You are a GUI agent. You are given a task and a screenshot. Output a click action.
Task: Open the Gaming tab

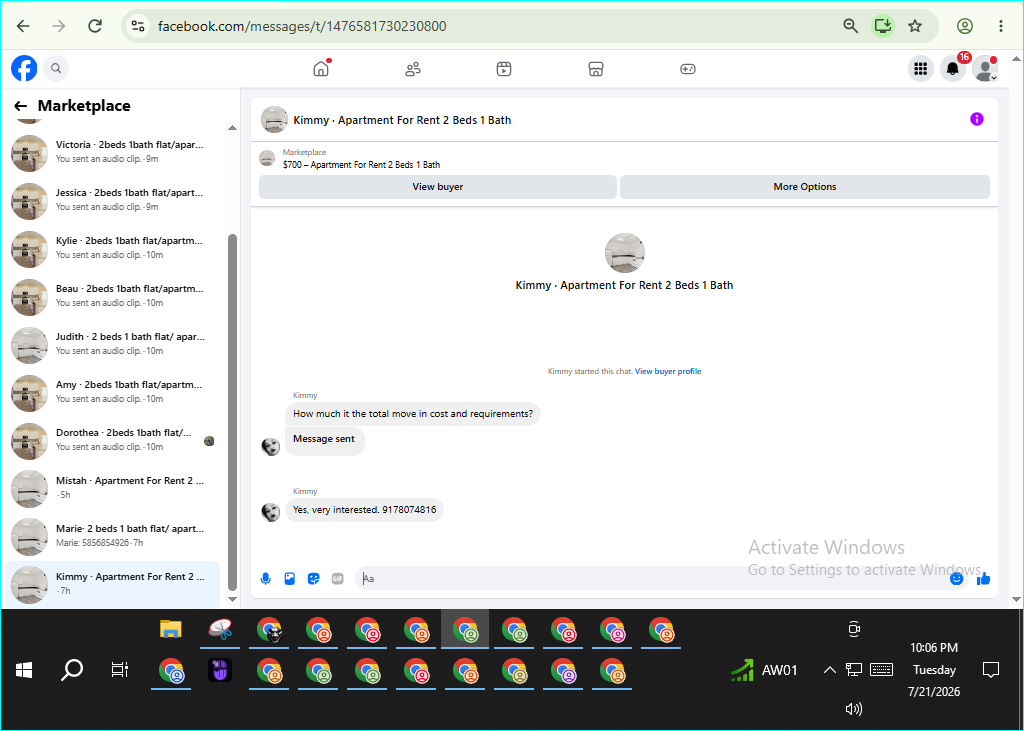(x=688, y=69)
